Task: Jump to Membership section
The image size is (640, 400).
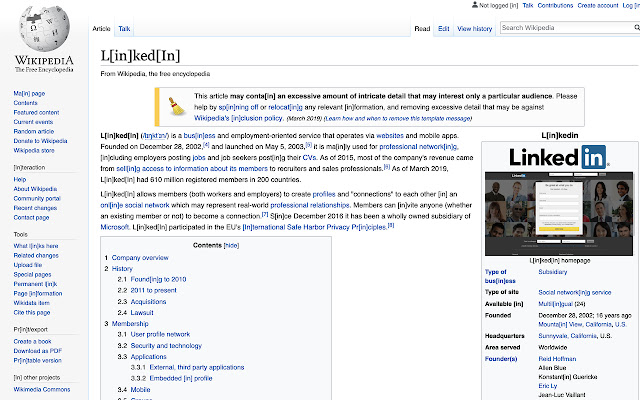Action: pyautogui.click(x=130, y=324)
